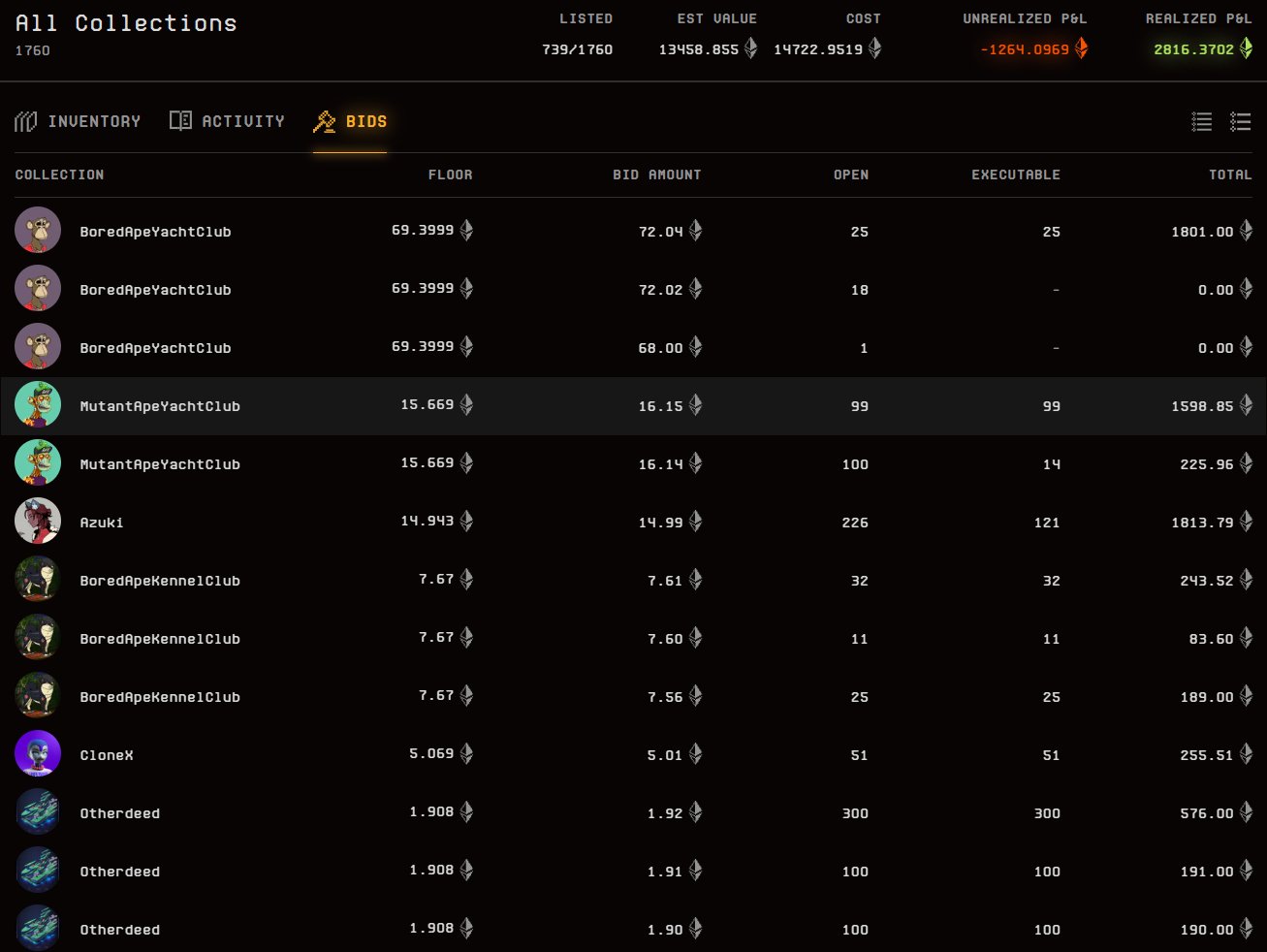This screenshot has height=952, width=1267.
Task: Click floor price 5.069
Action: (431, 753)
